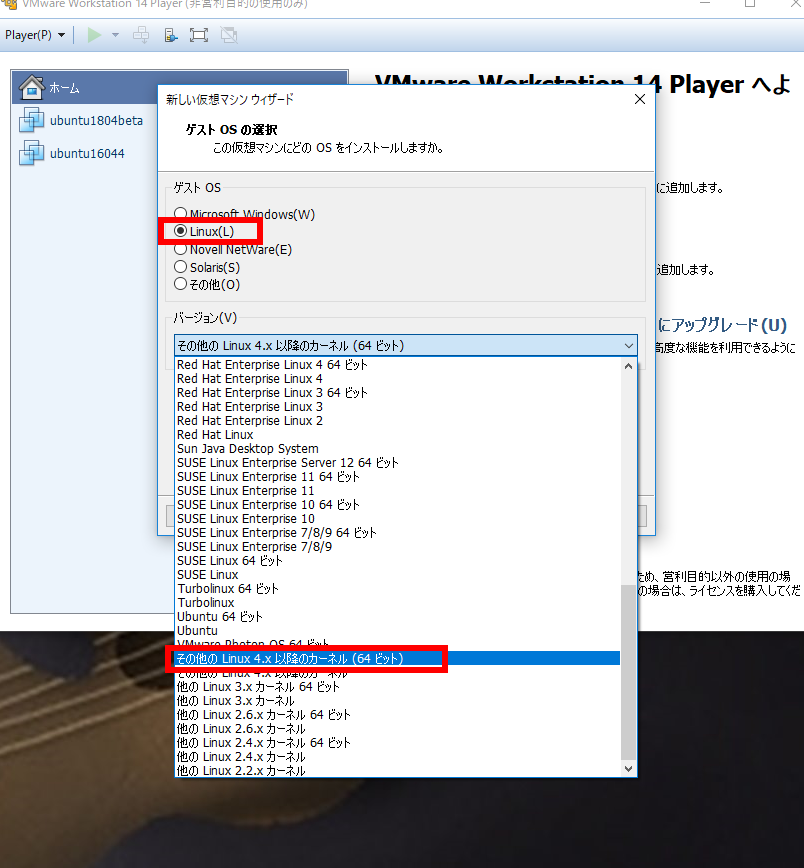
Task: Choose Red Hat Enterprise Linux 4 64 ビット
Action: coord(398,365)
